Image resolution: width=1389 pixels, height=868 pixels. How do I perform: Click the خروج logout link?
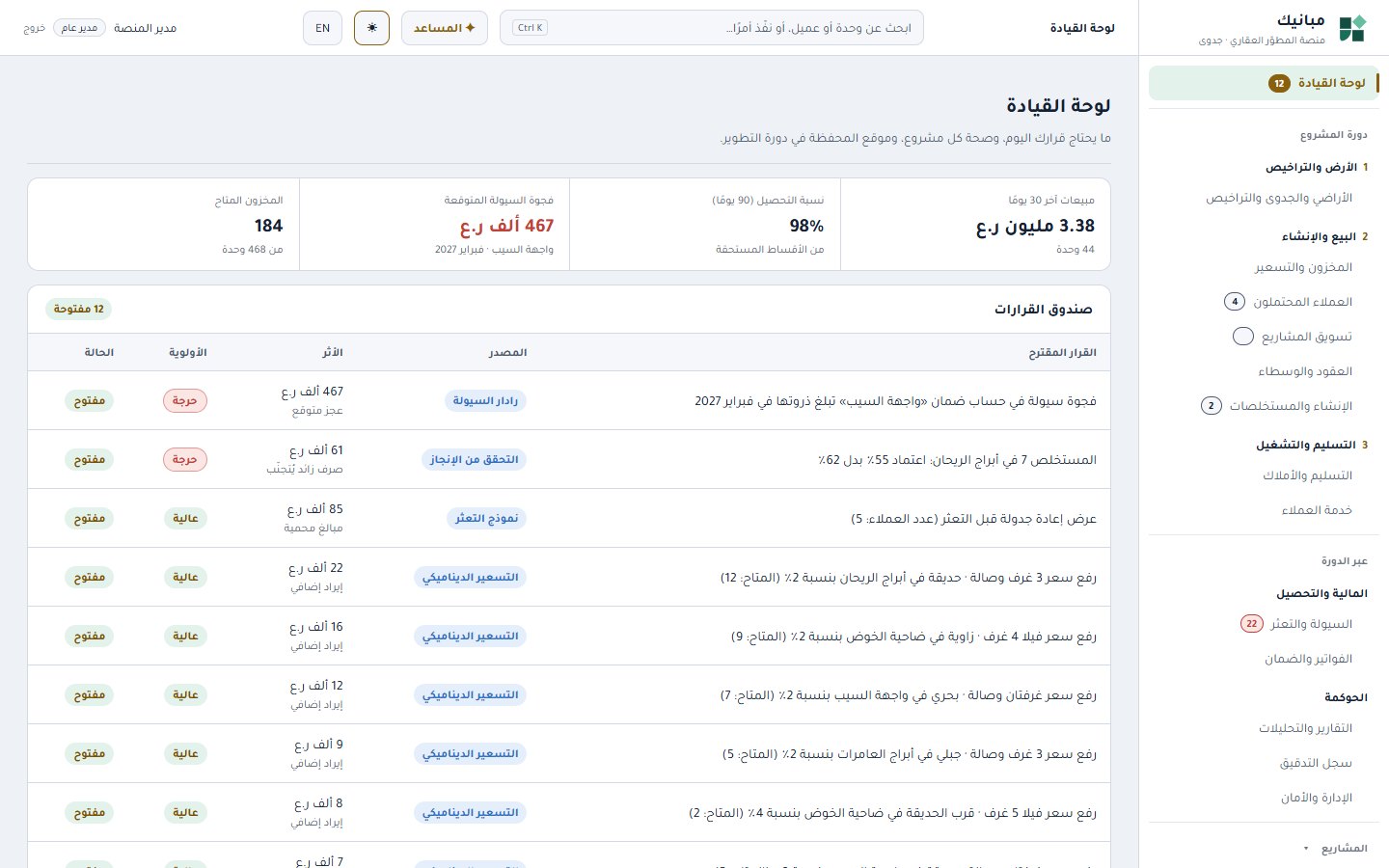[x=34, y=28]
